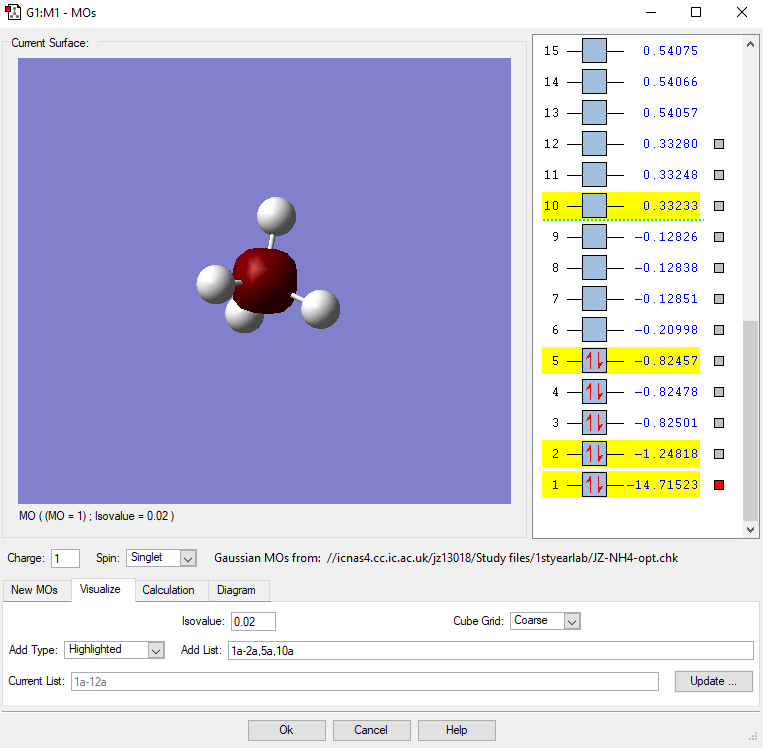Click the Isovalue input field

(x=253, y=621)
